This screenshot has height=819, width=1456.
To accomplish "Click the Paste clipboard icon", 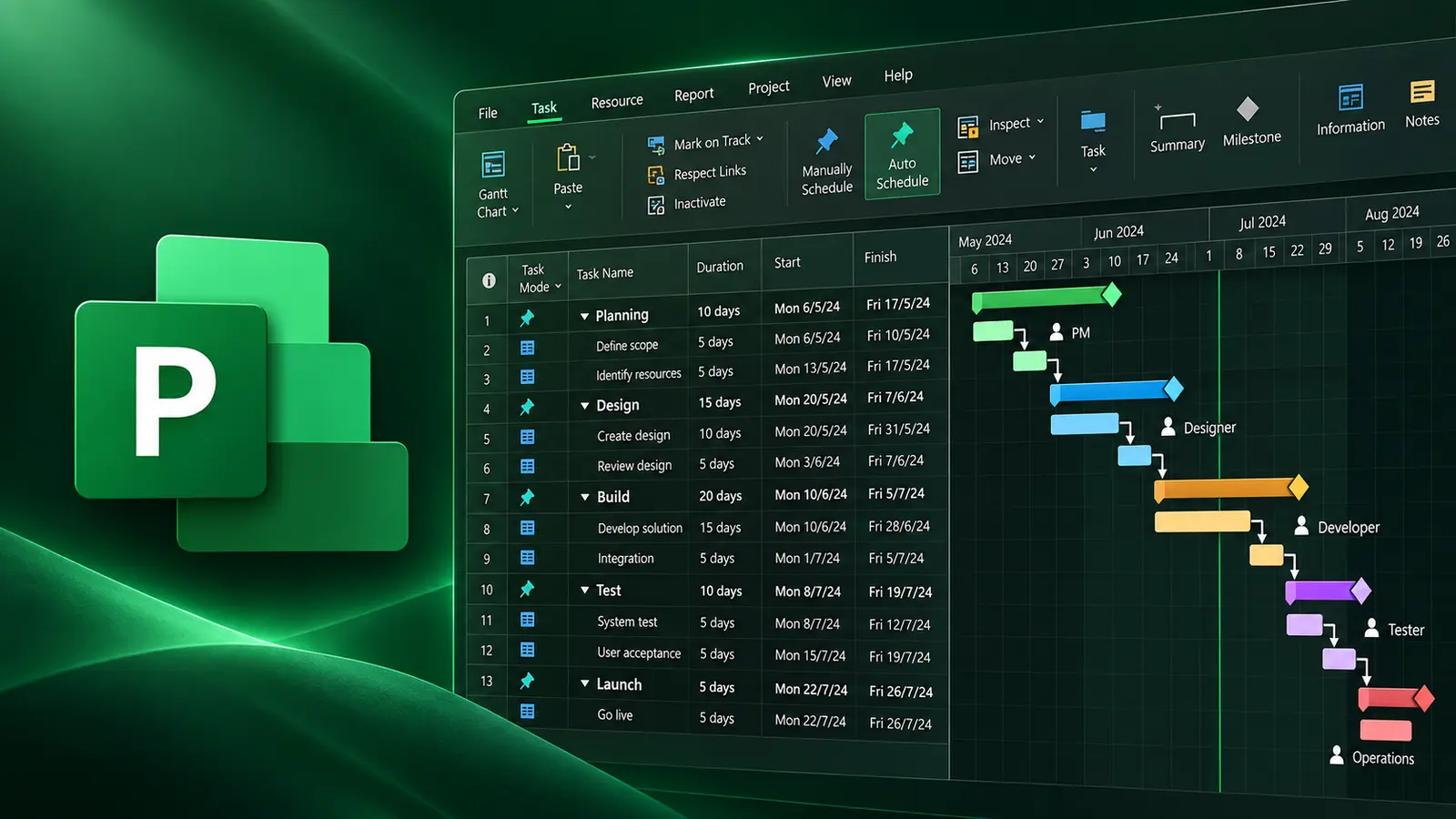I will tap(568, 157).
